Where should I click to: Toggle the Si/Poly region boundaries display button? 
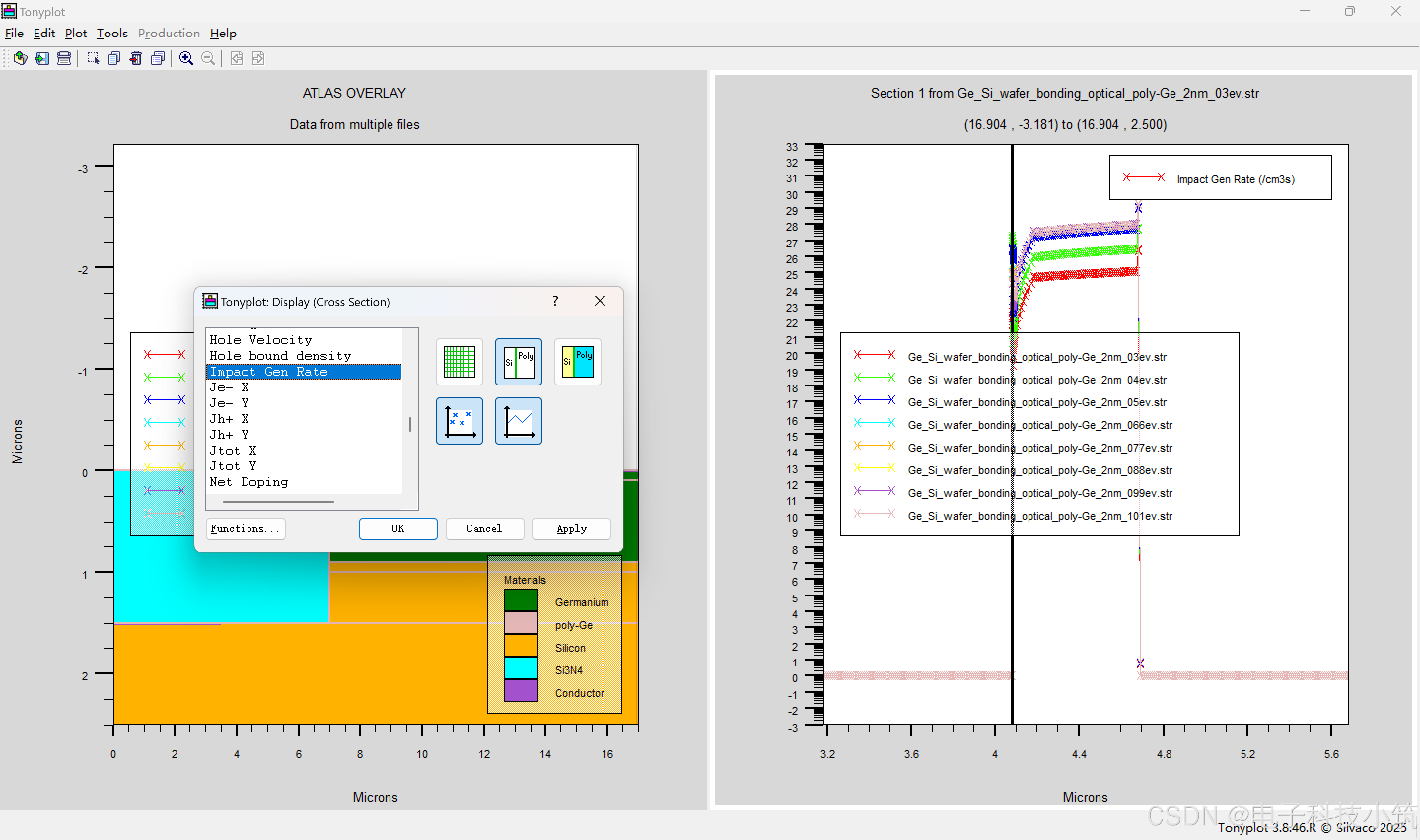tap(518, 362)
